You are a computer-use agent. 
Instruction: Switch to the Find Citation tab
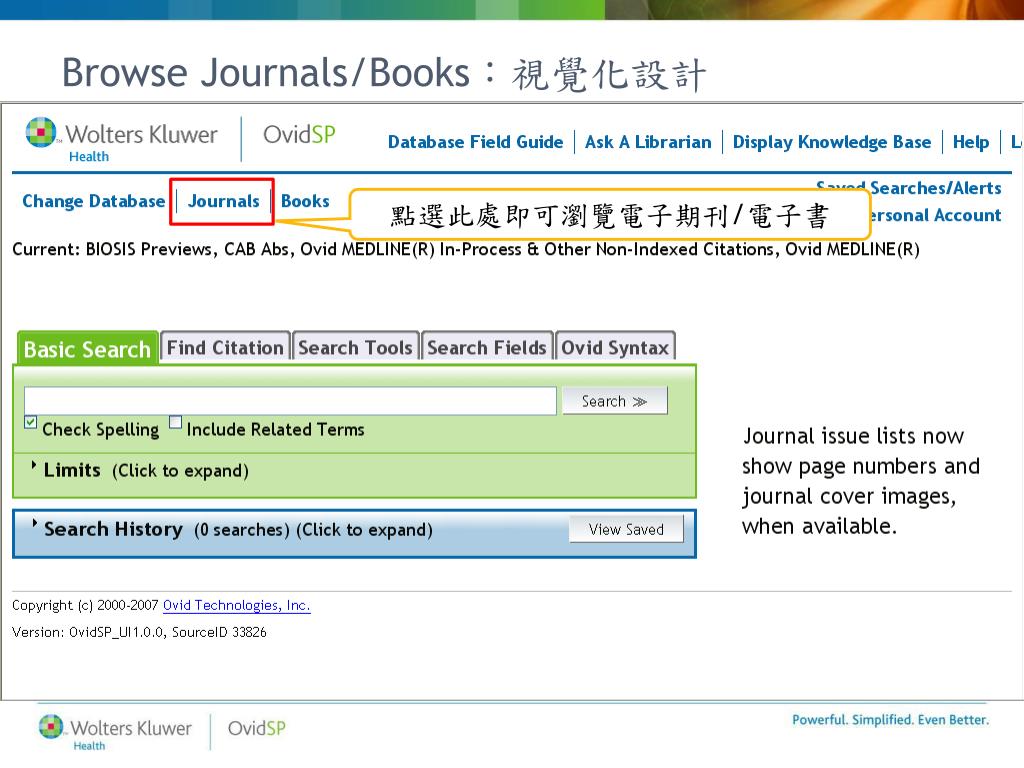point(225,347)
